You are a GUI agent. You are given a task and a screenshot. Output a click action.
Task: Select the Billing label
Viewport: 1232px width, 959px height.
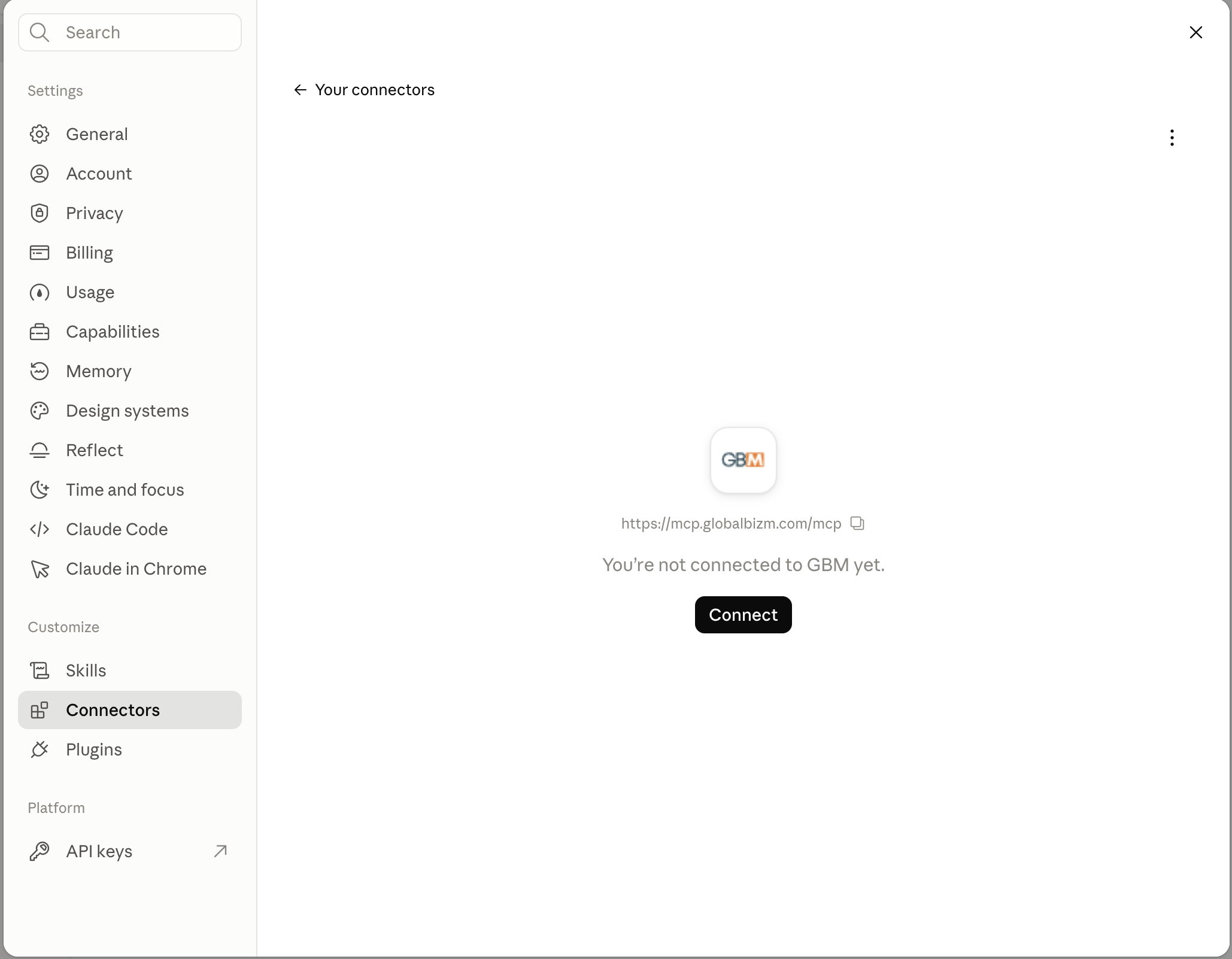coord(89,253)
